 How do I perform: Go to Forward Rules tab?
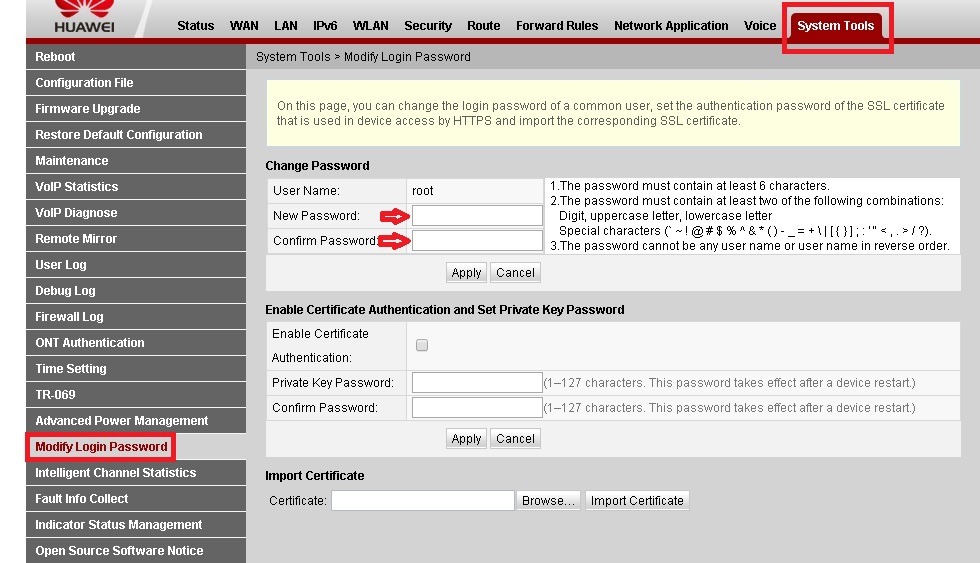(x=557, y=26)
